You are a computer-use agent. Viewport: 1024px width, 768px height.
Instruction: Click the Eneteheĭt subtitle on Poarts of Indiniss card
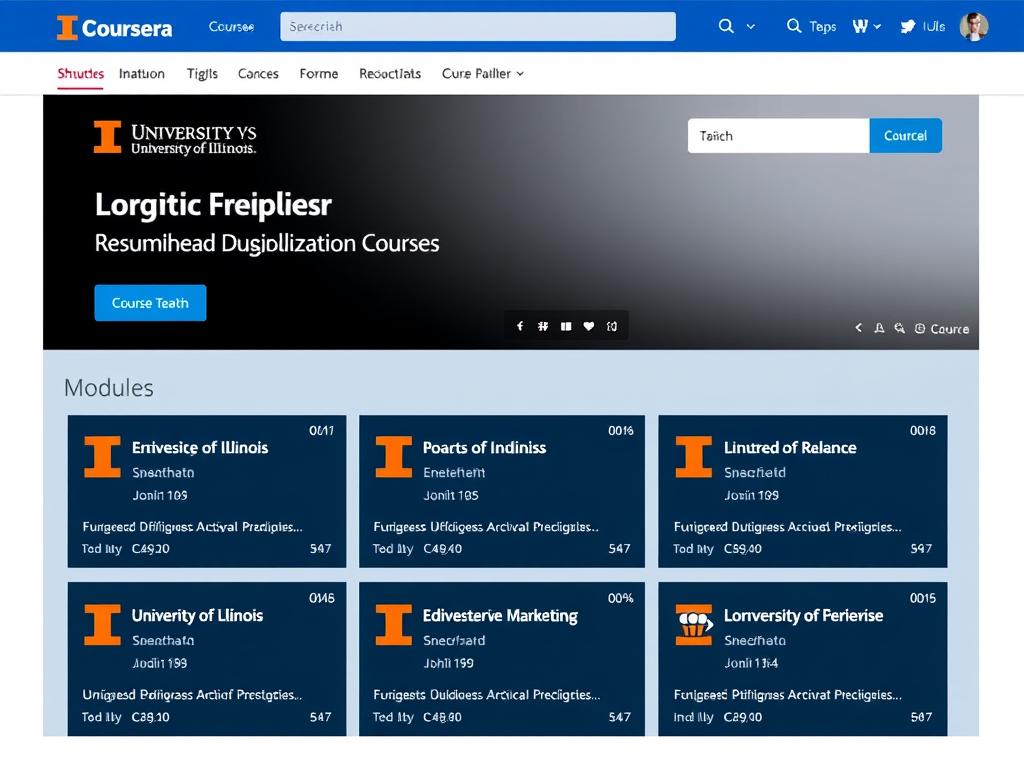[x=454, y=472]
